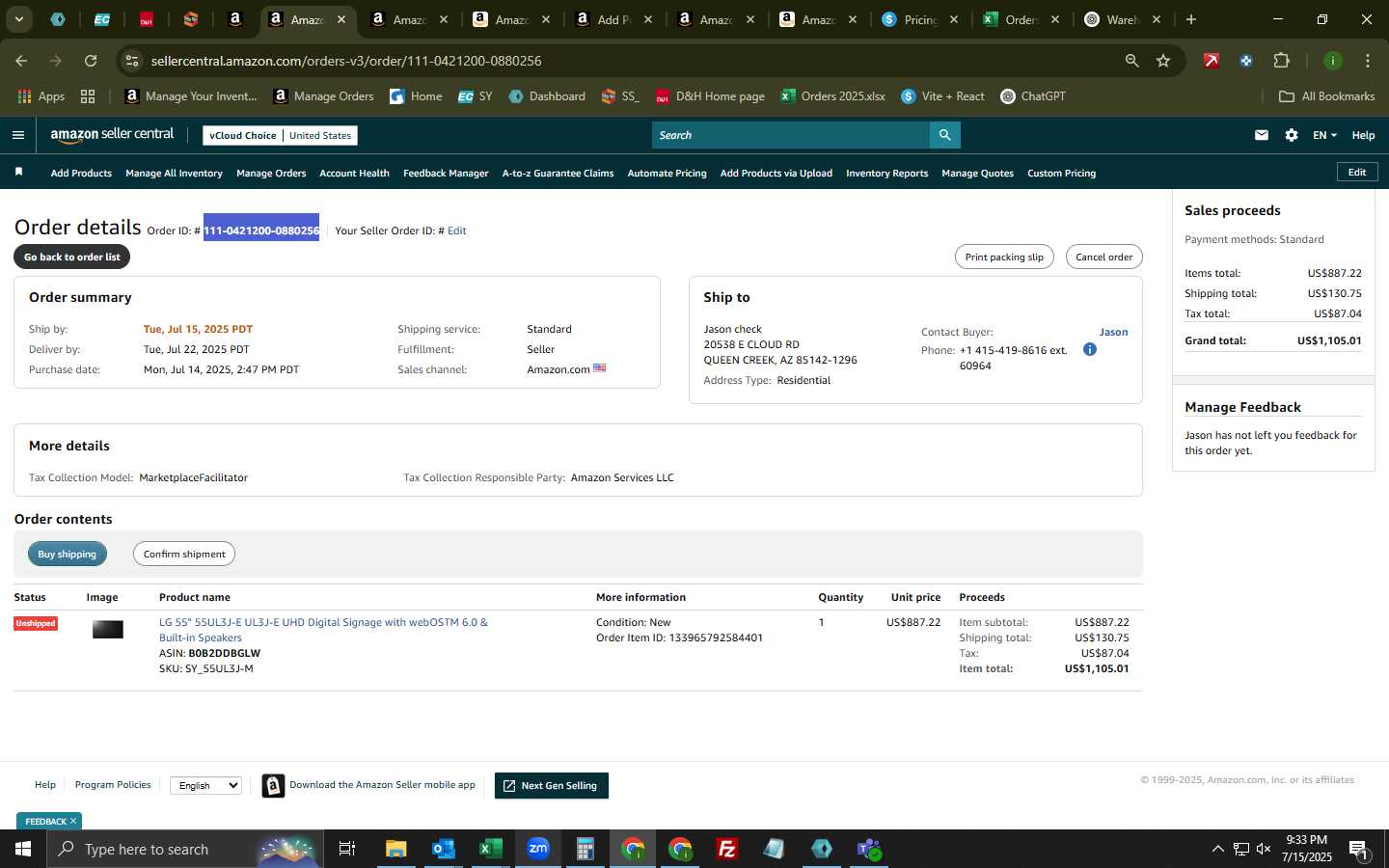Image resolution: width=1389 pixels, height=868 pixels.
Task: Click the Windows taskbar search box
Action: pyautogui.click(x=183, y=849)
